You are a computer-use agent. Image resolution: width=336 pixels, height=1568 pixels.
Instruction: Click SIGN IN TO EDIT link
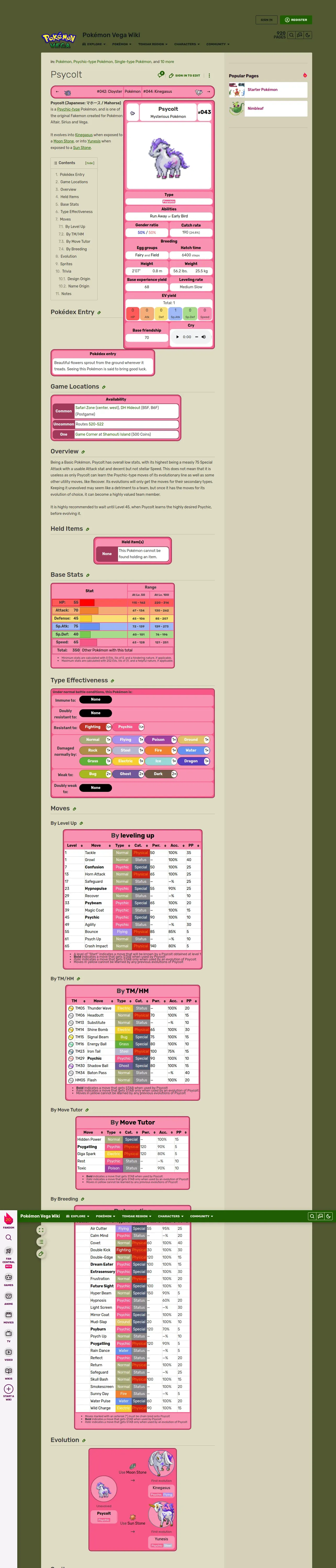tap(185, 76)
